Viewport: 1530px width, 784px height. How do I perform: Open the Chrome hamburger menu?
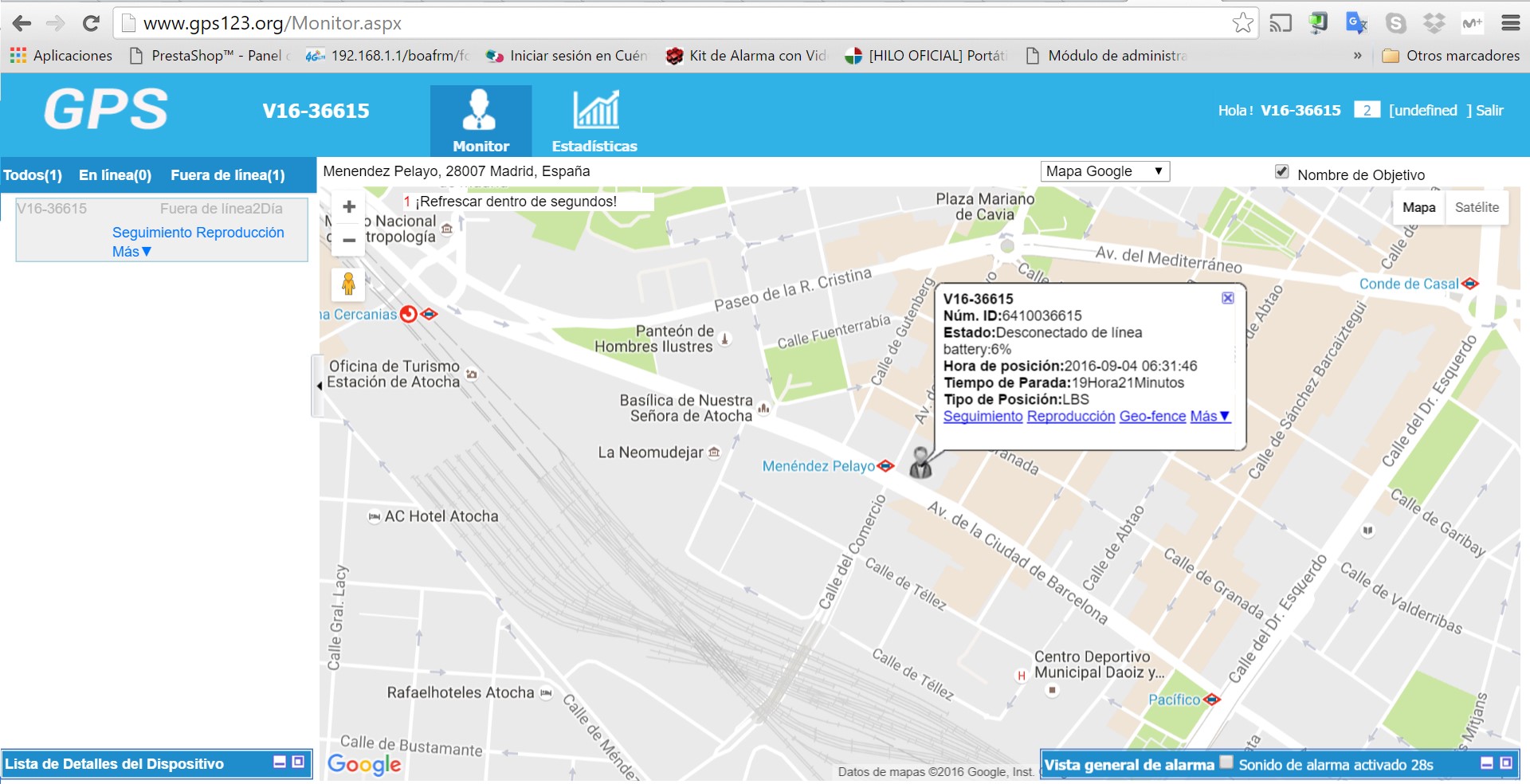(x=1510, y=23)
